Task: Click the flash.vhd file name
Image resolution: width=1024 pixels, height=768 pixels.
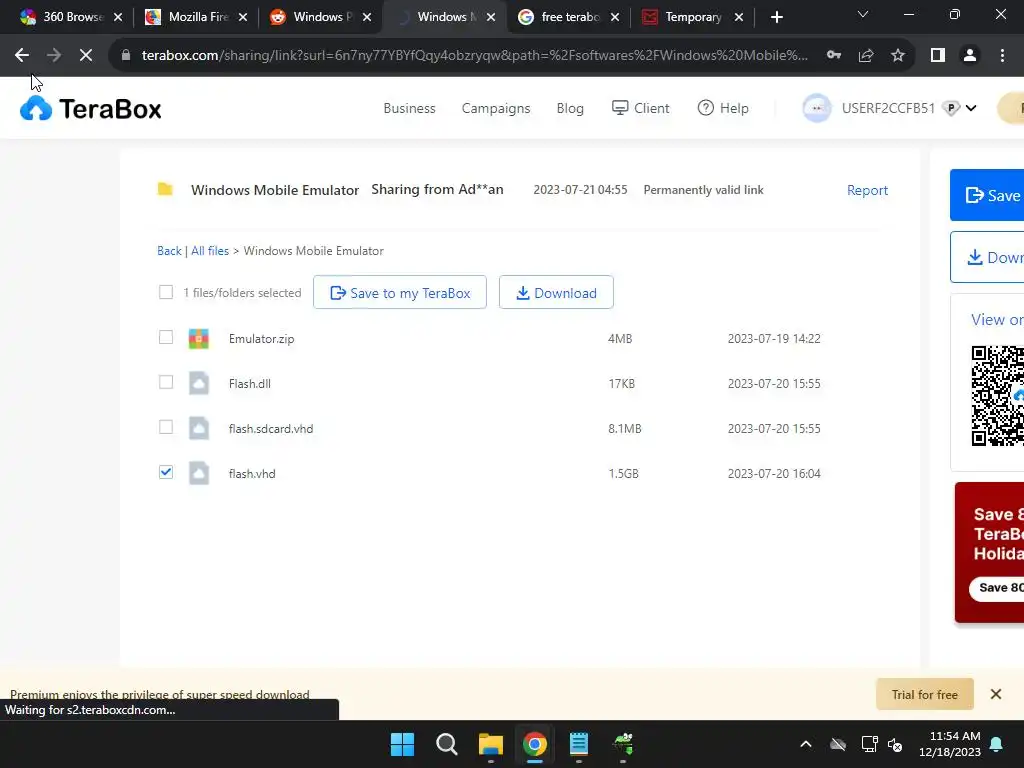Action: click(x=252, y=474)
